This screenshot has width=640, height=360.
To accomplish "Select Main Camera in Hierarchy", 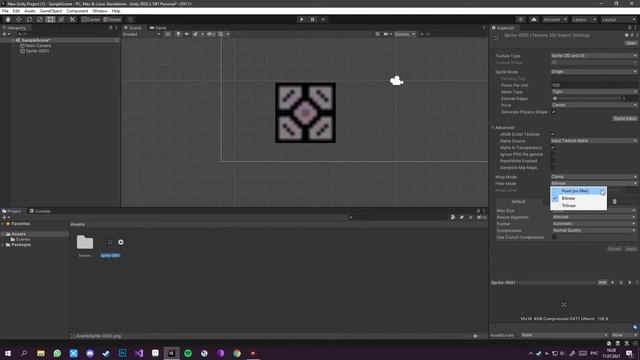I will [x=38, y=46].
